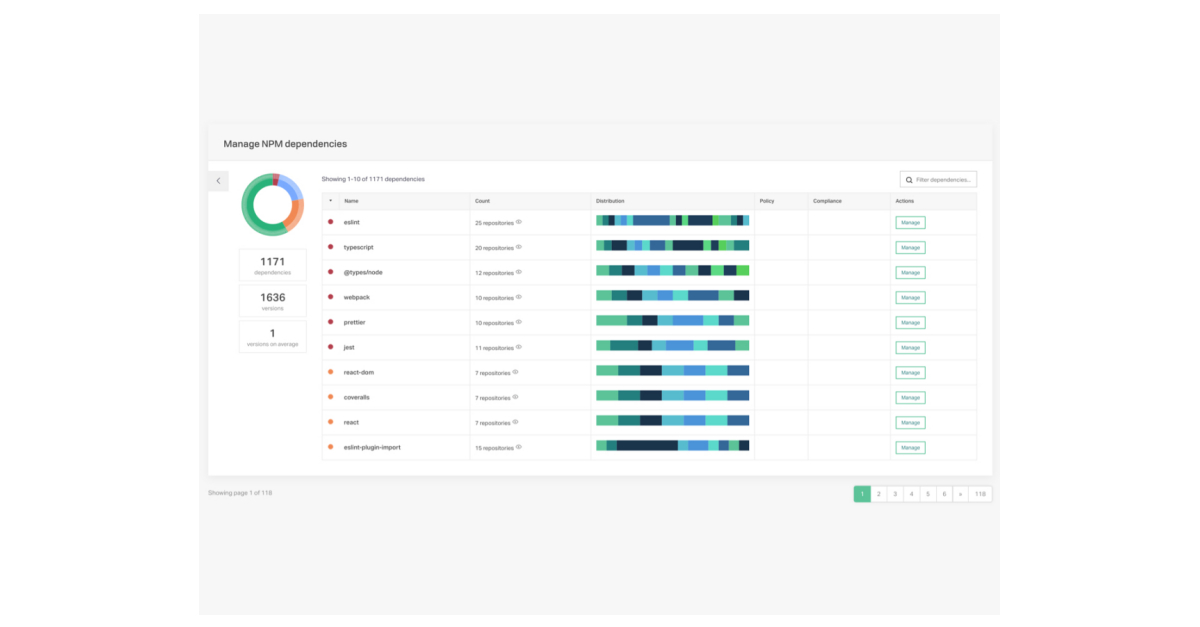1200x627 pixels.
Task: Click the orange status dot beside react-dom
Action: (333, 372)
